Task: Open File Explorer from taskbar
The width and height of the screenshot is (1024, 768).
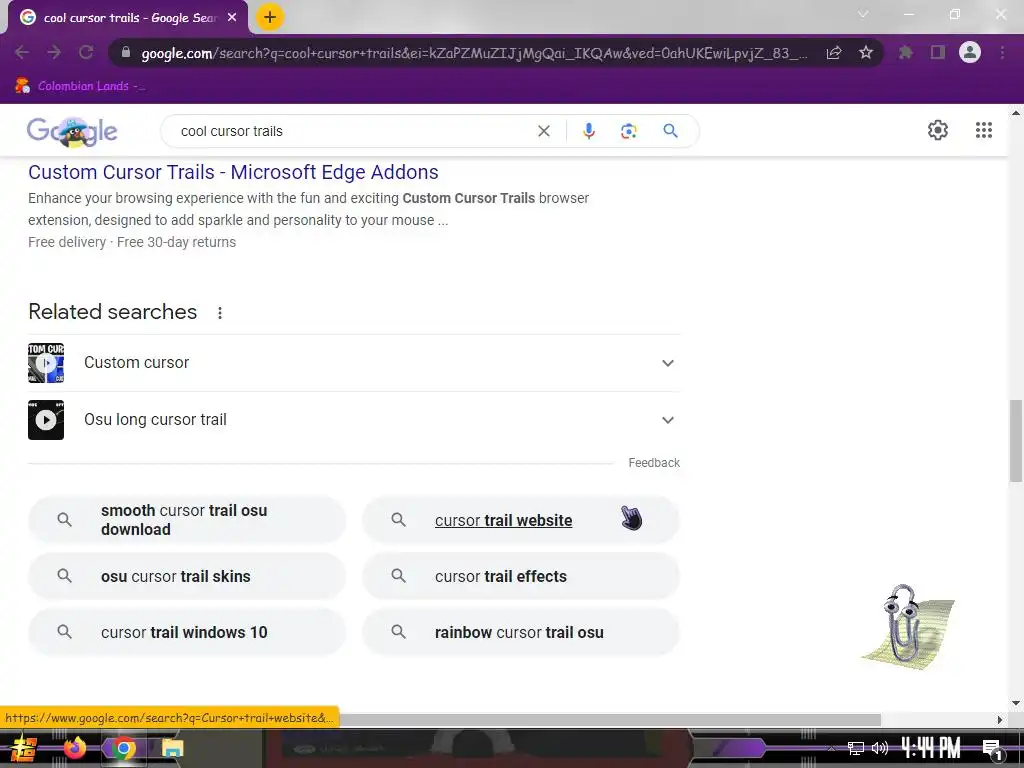Action: point(172,748)
